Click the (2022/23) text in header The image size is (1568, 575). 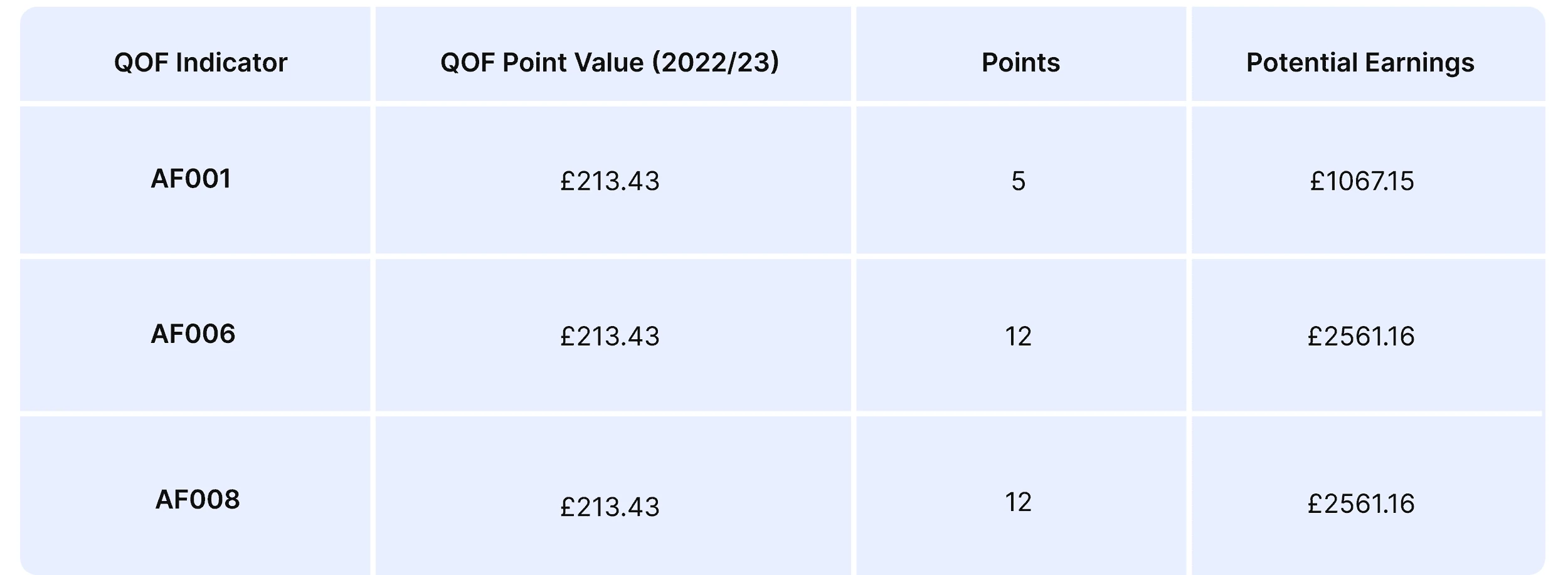[716, 63]
